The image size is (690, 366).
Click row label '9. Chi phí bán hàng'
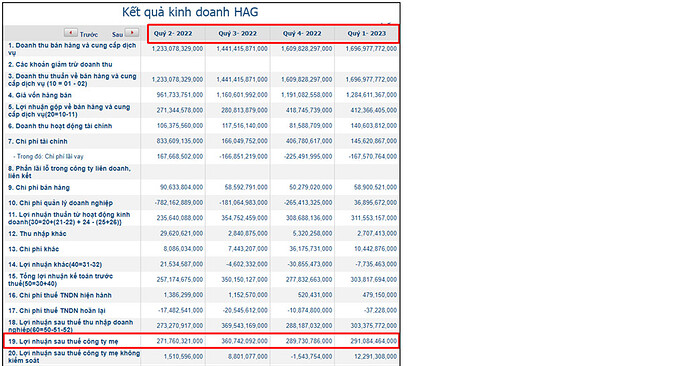pos(39,187)
